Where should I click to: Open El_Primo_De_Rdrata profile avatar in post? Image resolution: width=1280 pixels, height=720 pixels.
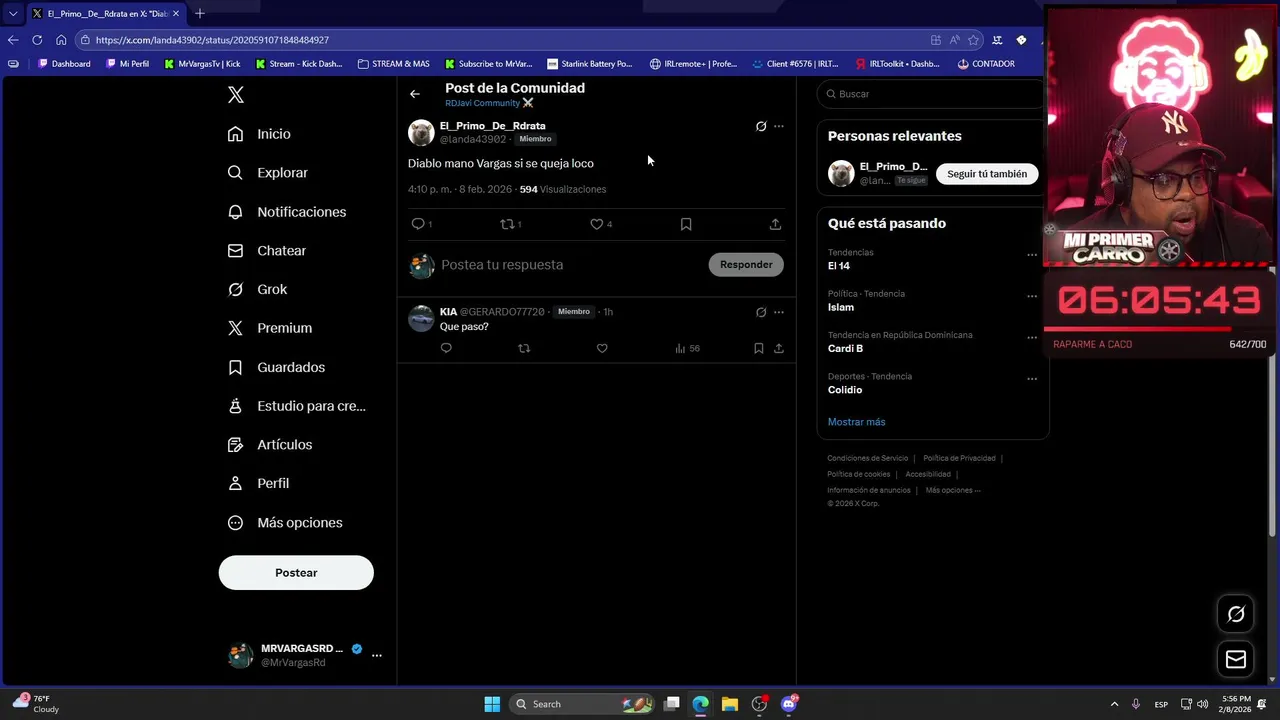point(421,133)
